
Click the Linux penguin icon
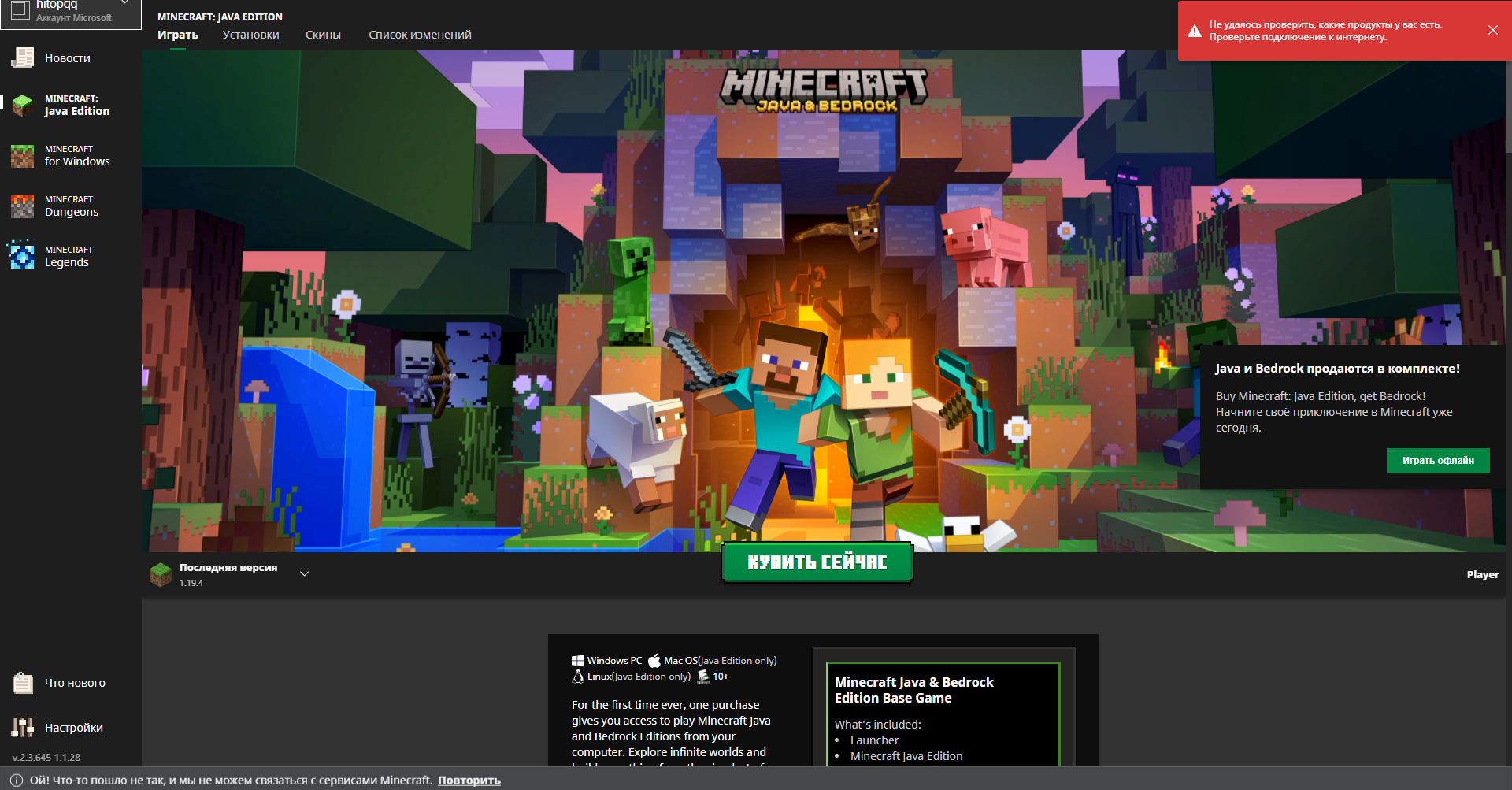578,677
